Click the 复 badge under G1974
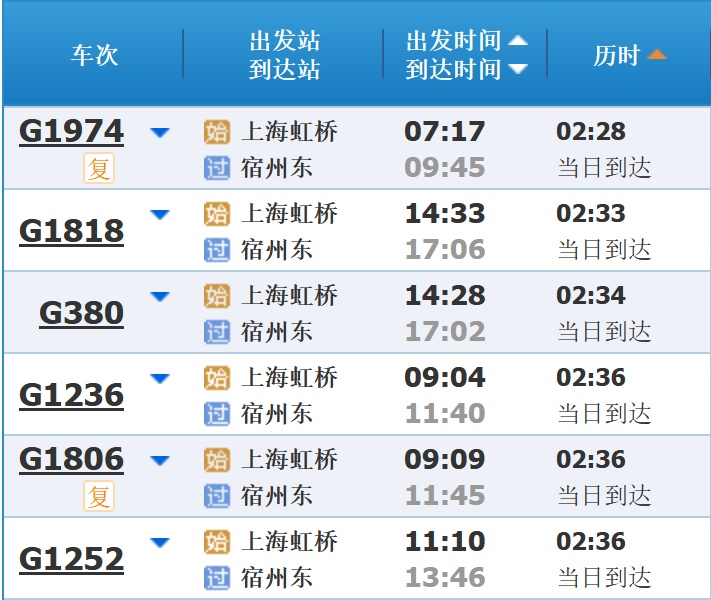Viewport: 711px width, 600px height. coord(99,168)
